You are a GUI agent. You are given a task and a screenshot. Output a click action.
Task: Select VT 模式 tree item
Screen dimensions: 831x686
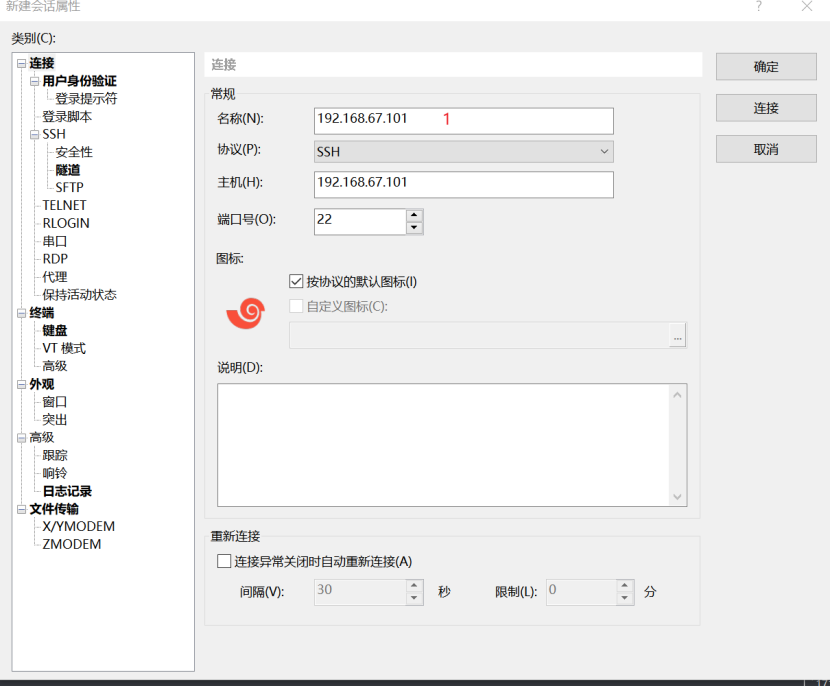[64, 349]
